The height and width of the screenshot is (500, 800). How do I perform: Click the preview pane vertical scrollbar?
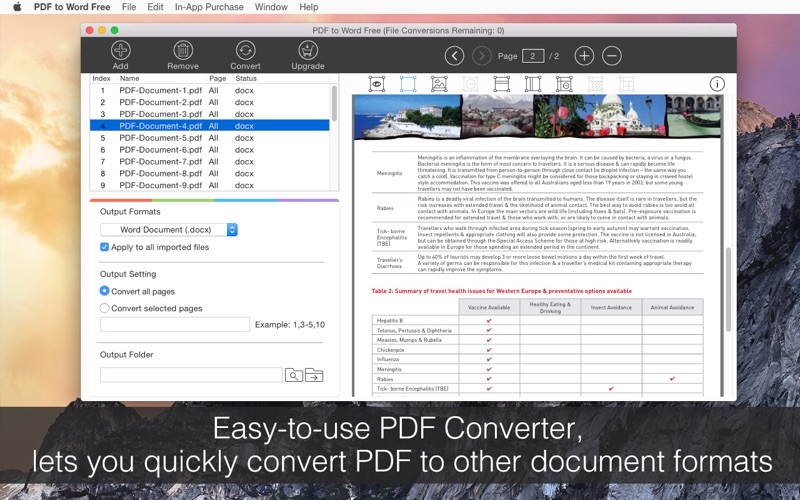[728, 289]
